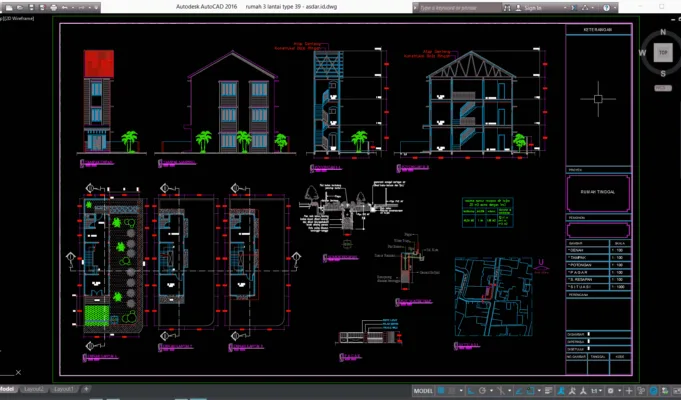Toggle the drawing grid display

click(441, 391)
